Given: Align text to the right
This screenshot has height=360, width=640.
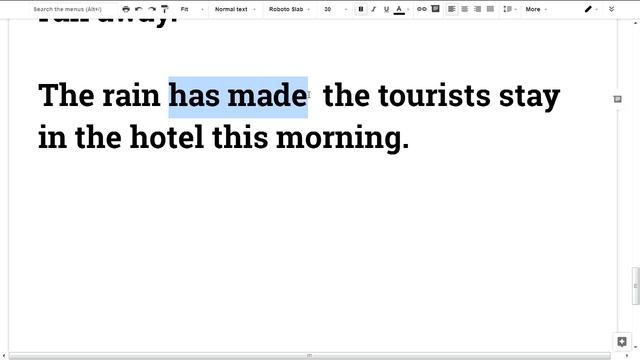Looking at the screenshot, I should (477, 9).
